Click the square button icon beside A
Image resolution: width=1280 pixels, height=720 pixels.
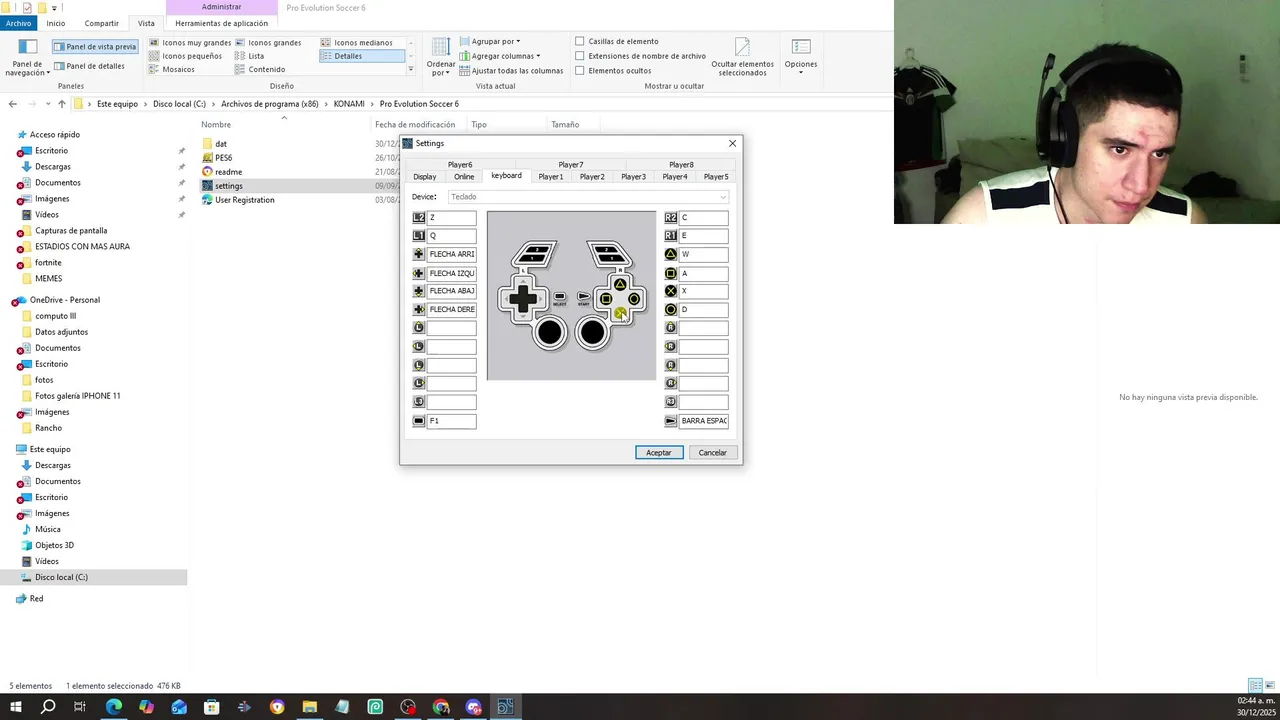[x=671, y=273]
